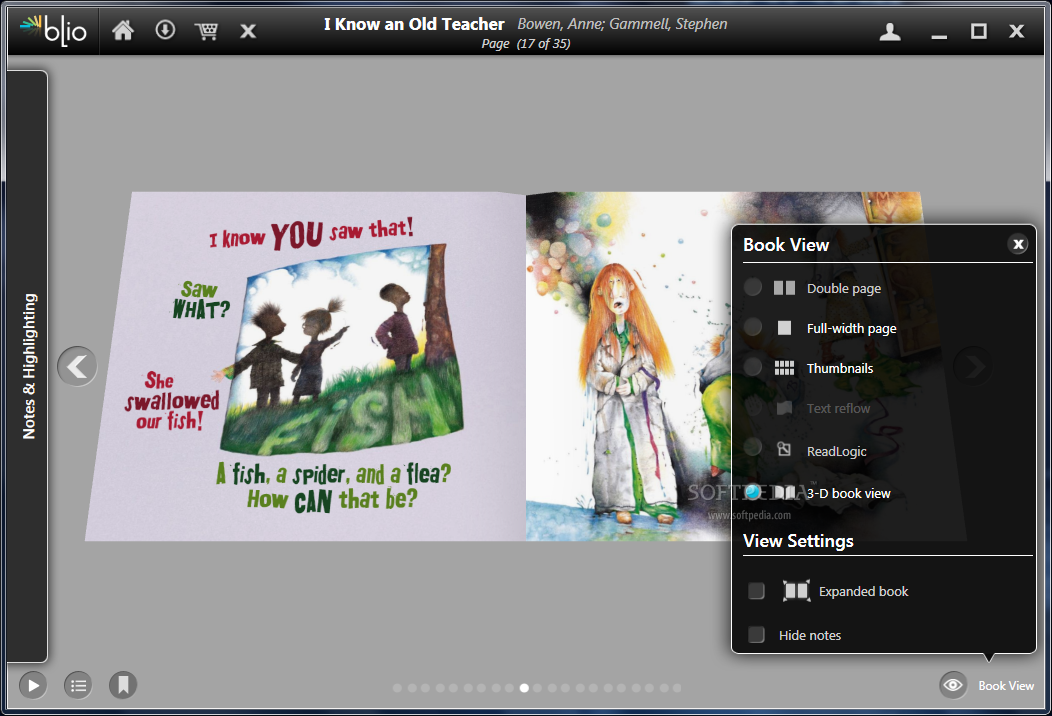
Task: Click the Expanded book icon
Action: tap(796, 591)
